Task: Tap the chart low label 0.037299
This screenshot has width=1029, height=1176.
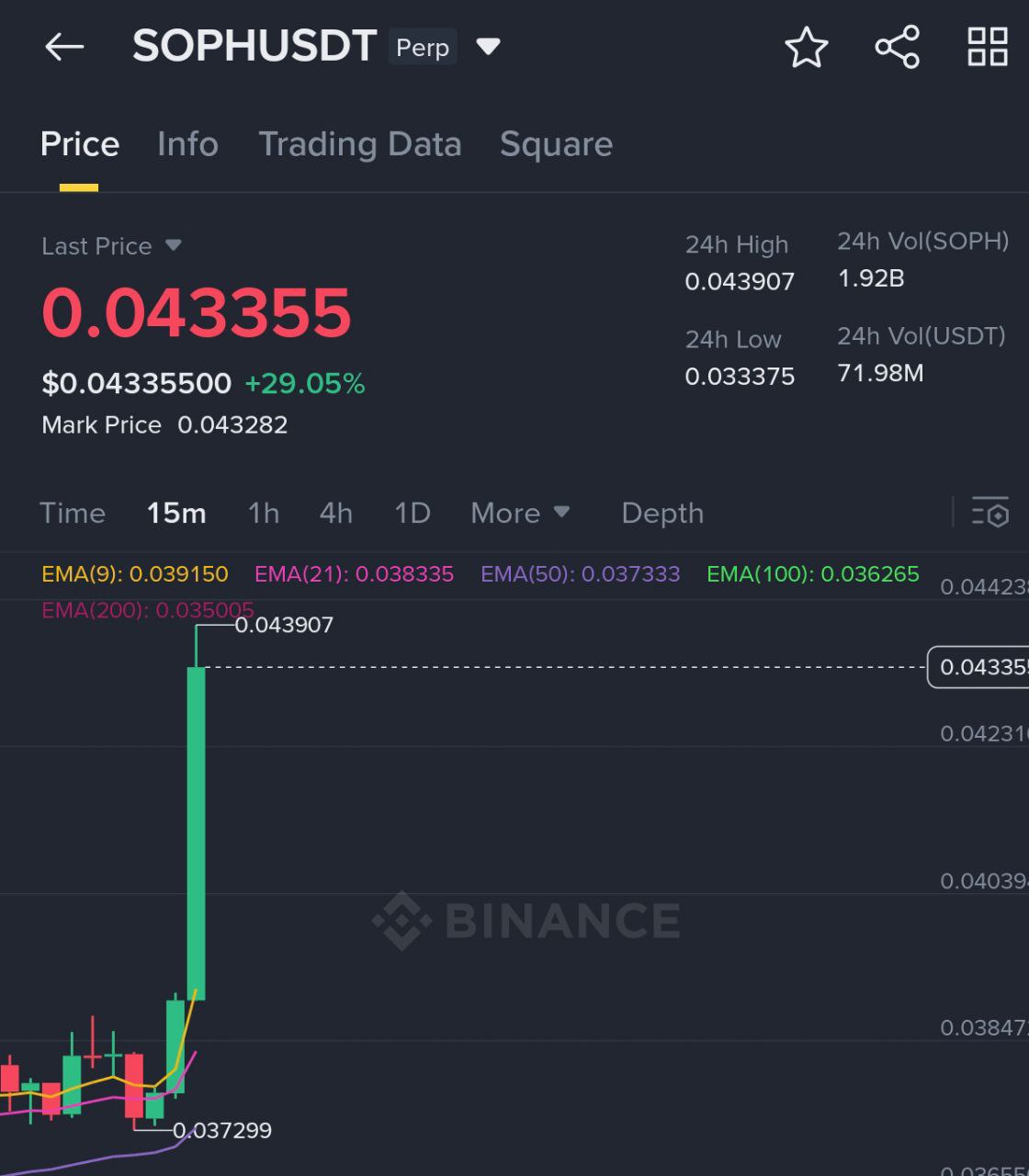Action: (x=222, y=1130)
